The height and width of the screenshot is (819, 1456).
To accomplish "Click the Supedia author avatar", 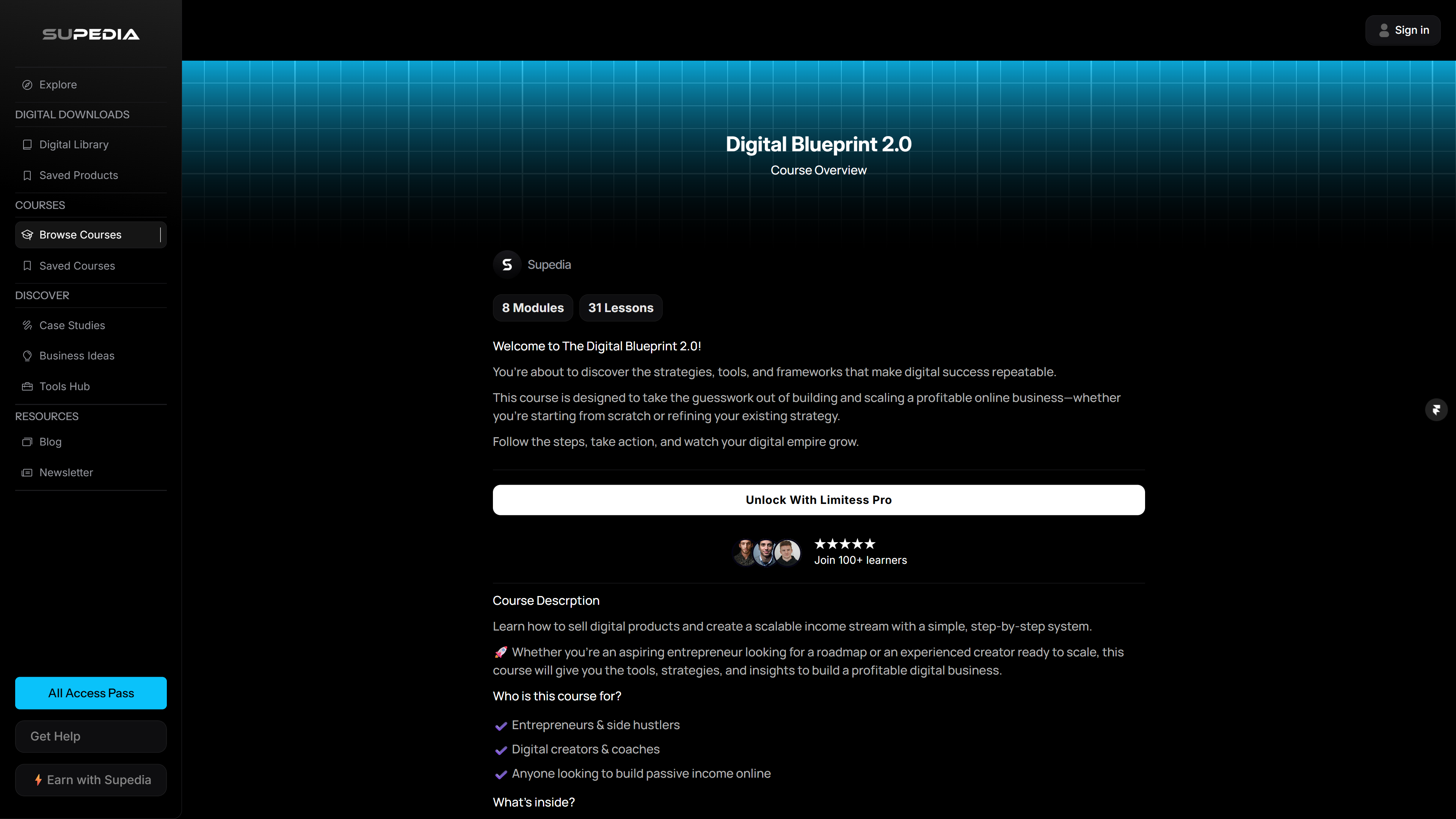I will point(507,265).
